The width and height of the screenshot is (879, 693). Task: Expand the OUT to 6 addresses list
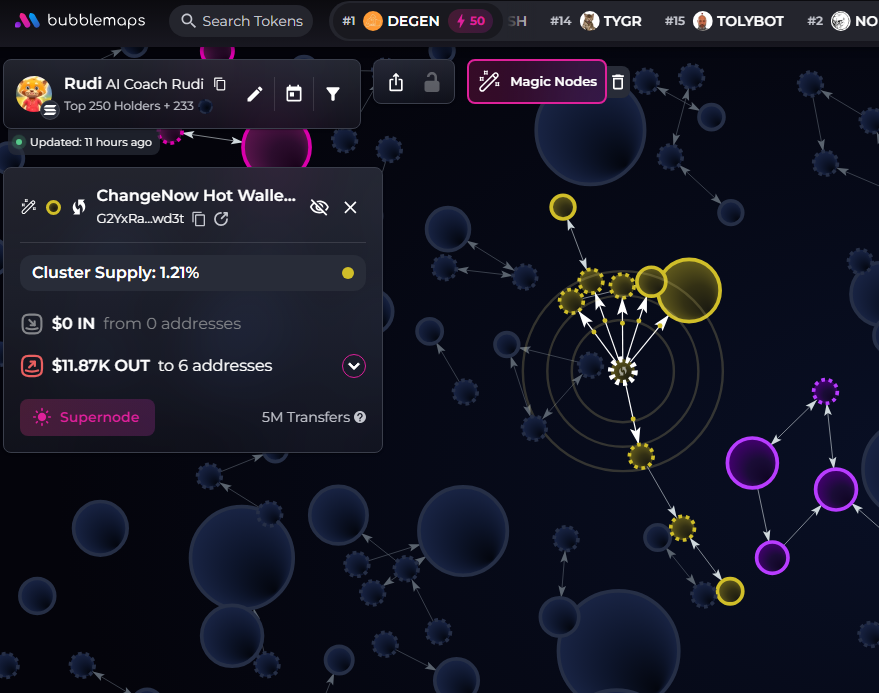click(354, 366)
